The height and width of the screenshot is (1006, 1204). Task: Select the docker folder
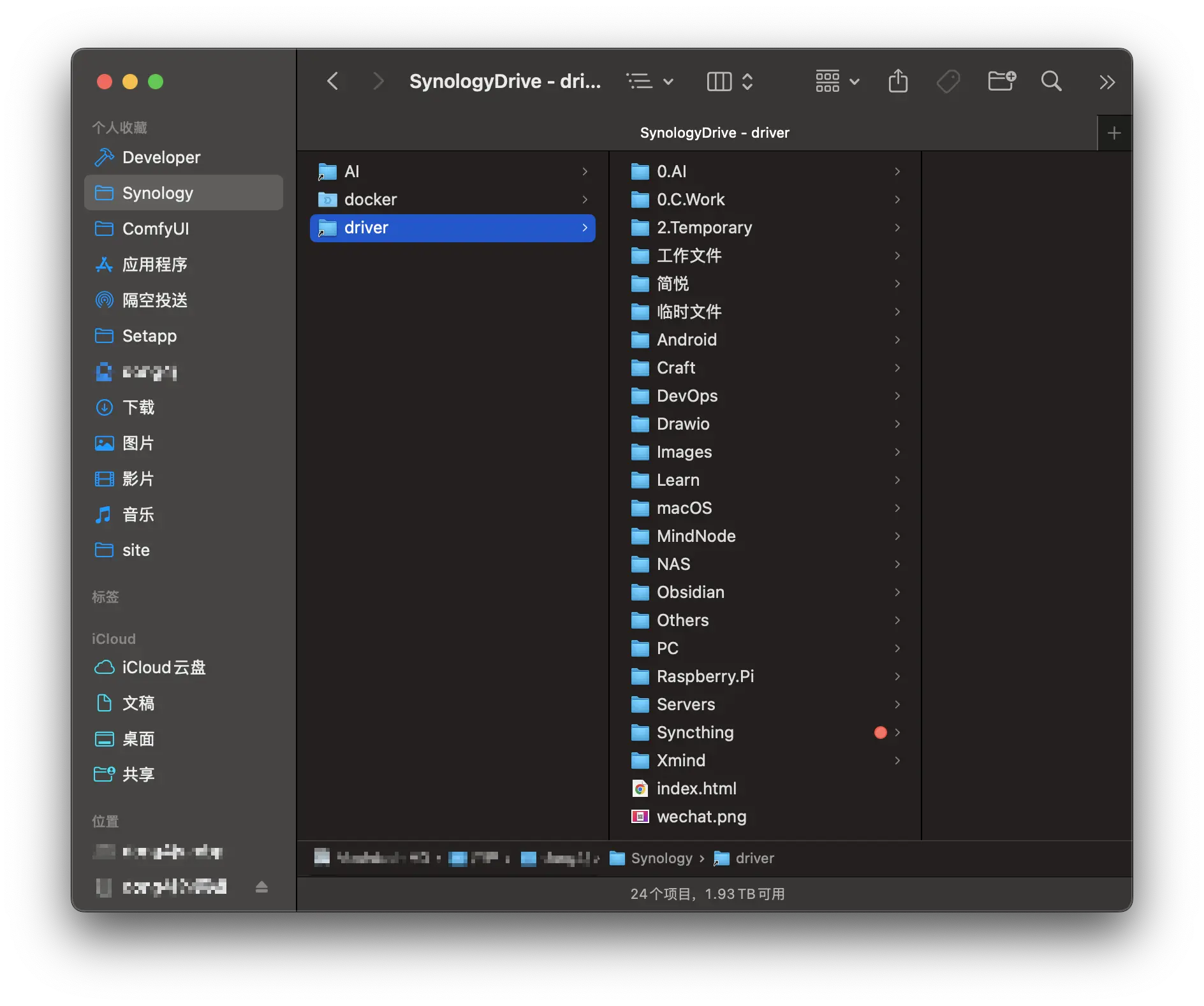pos(370,200)
